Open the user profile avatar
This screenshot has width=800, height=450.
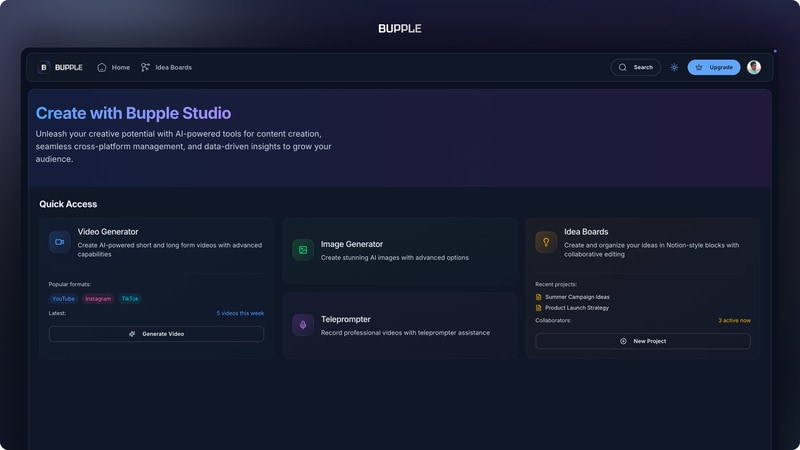(x=754, y=67)
